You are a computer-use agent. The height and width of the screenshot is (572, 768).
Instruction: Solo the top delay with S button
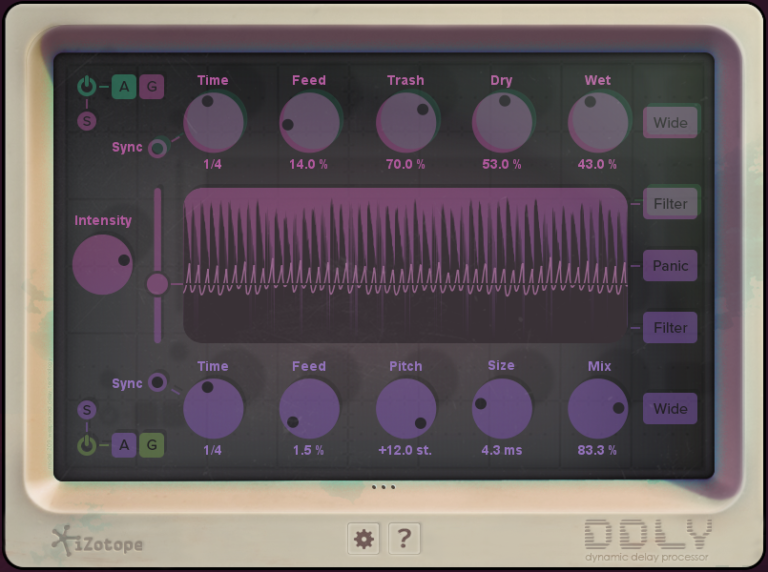click(87, 122)
